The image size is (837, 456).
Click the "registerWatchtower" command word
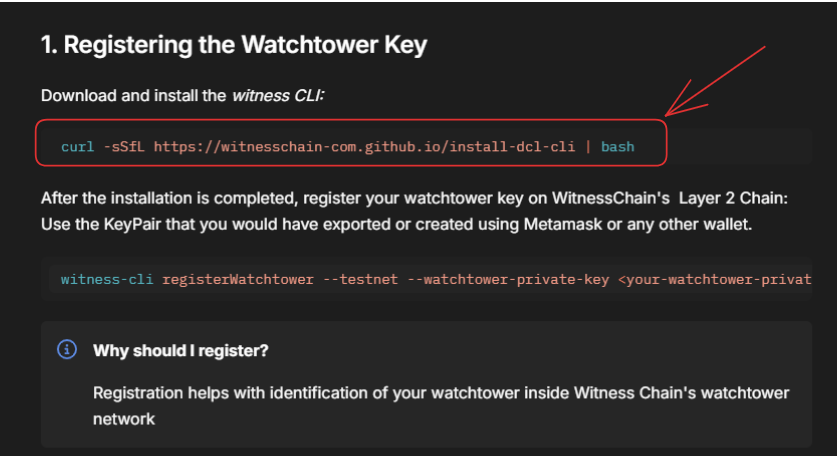click(x=238, y=279)
